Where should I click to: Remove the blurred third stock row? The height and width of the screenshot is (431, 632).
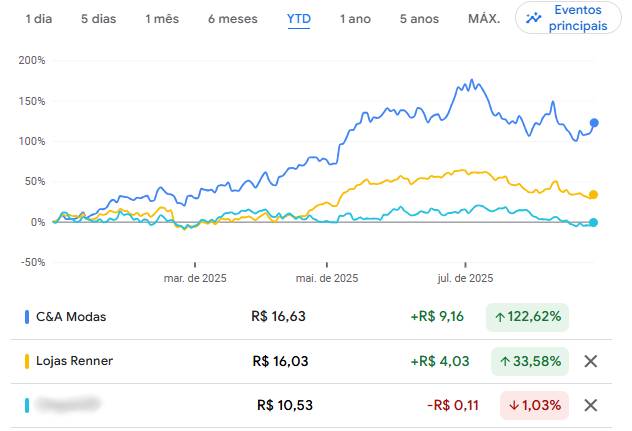coord(590,405)
